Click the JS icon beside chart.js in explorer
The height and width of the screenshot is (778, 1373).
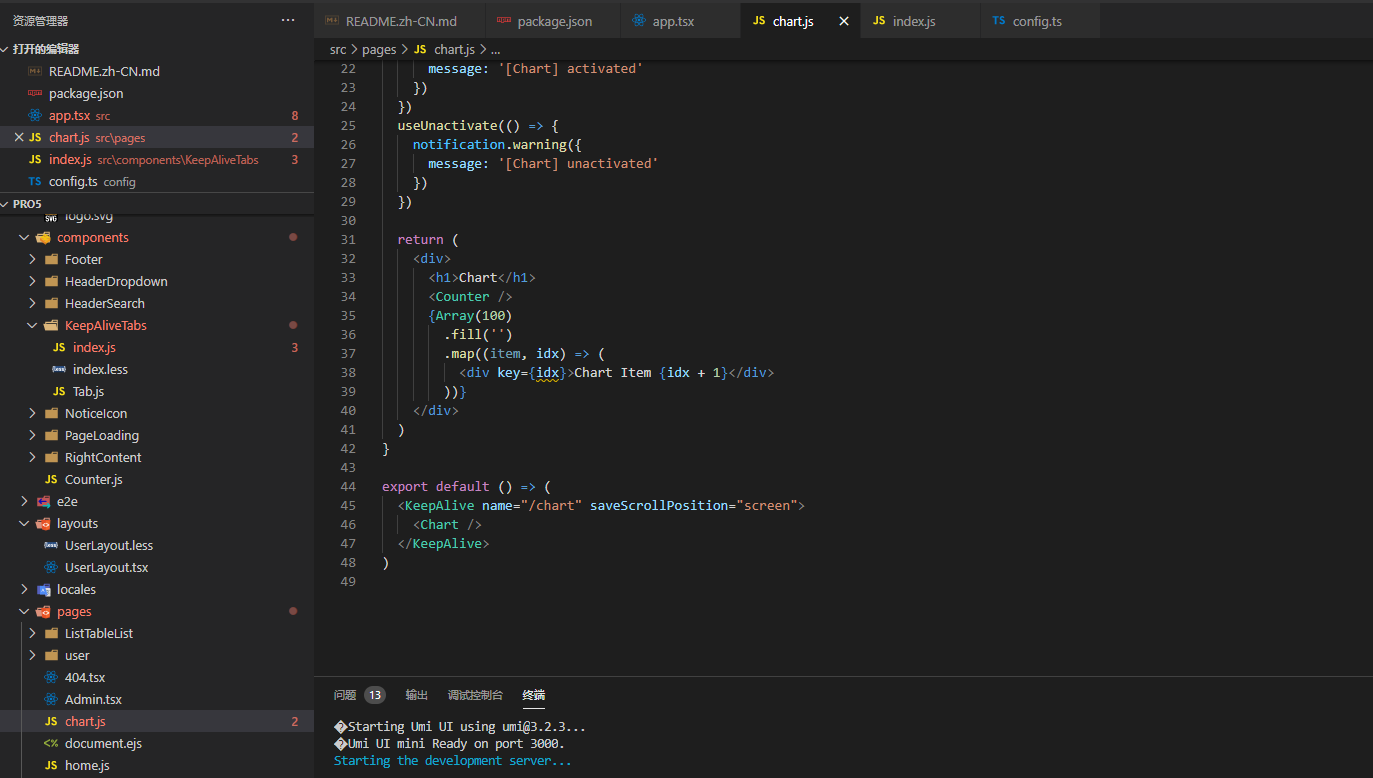(x=34, y=137)
